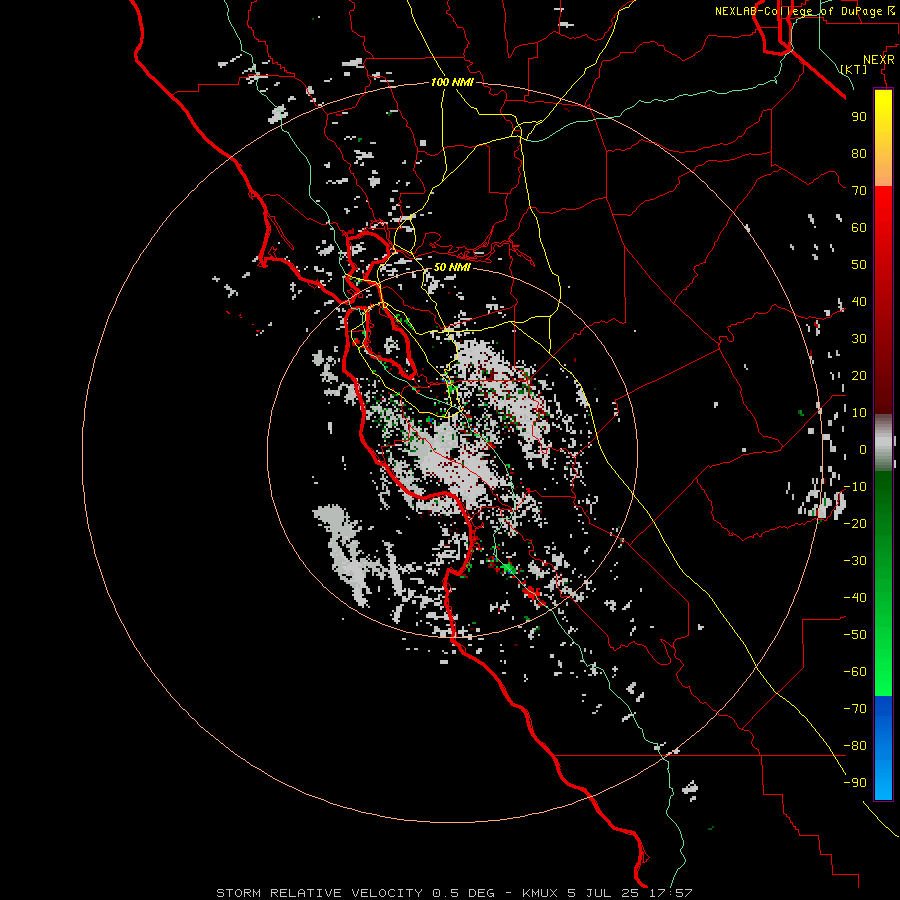Click the blue bottom segment of the color bar

tap(883, 748)
